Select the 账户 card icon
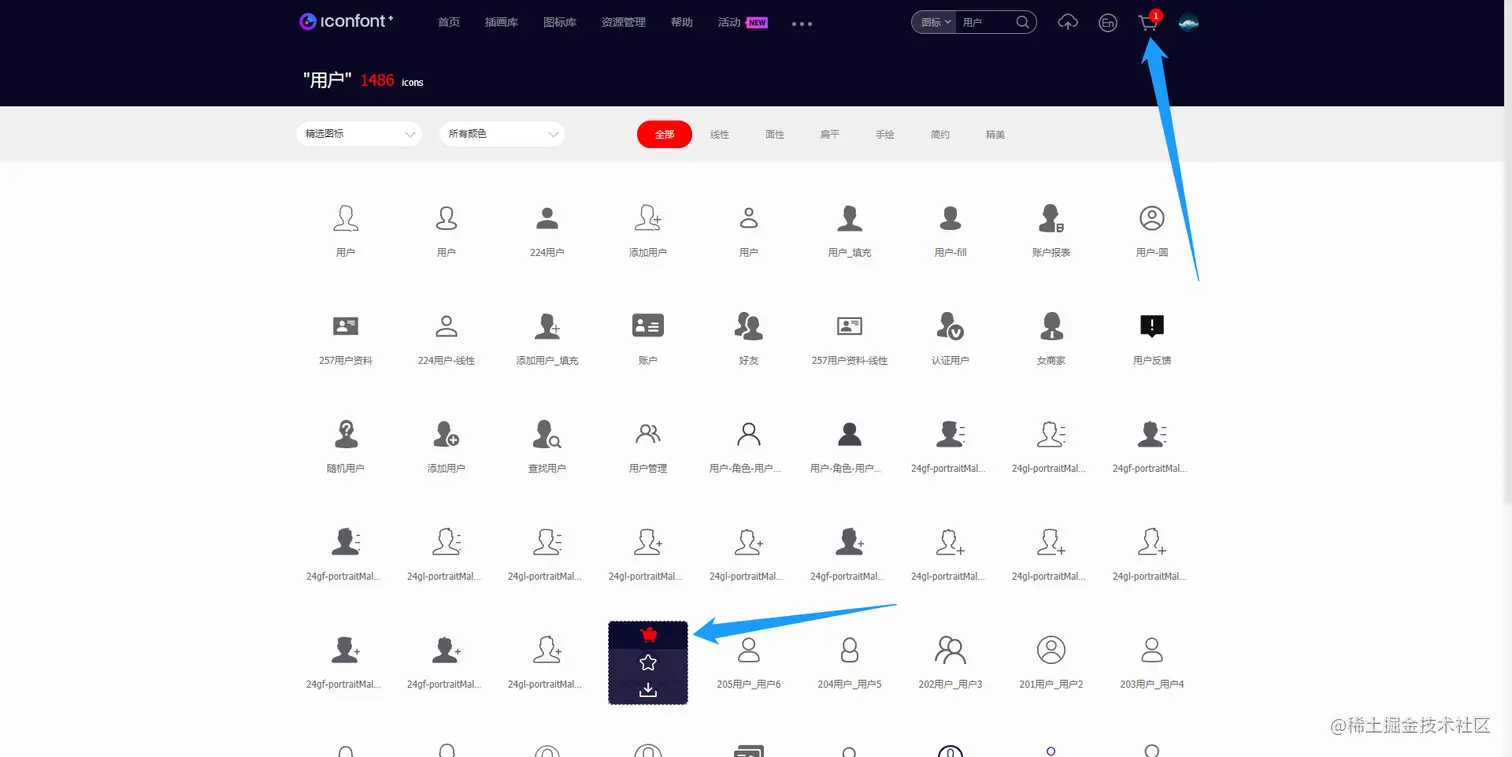Screen dimensions: 1512x757 (648, 326)
